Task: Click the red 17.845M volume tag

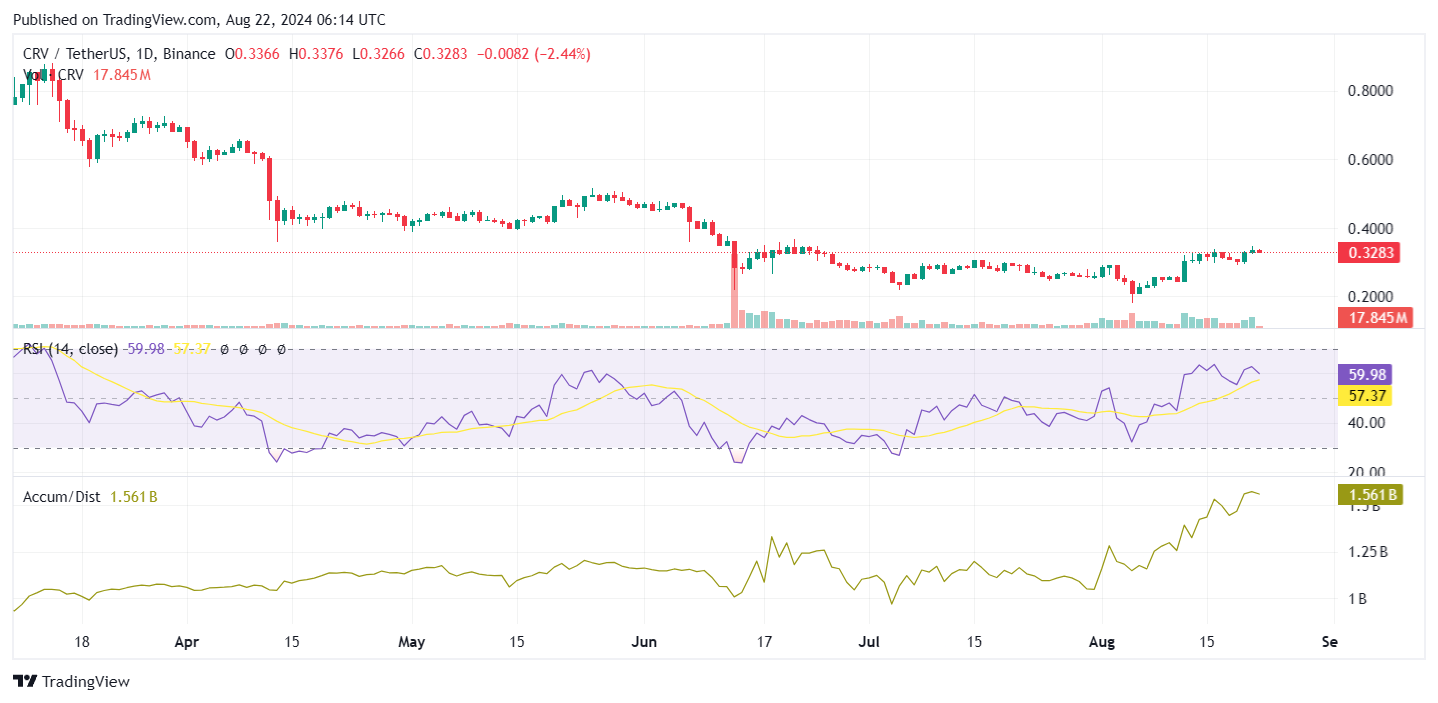Action: 1373,318
